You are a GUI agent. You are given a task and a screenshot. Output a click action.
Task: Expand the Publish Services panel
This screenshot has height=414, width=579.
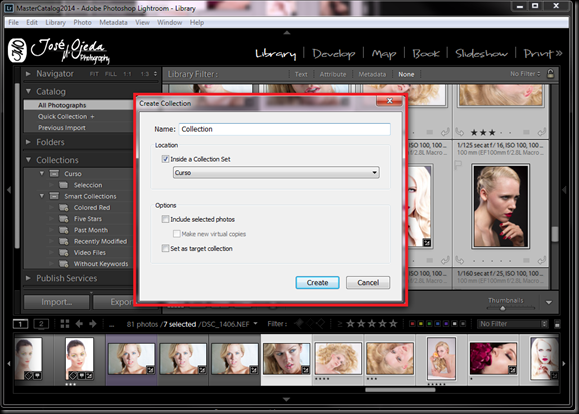coord(28,278)
